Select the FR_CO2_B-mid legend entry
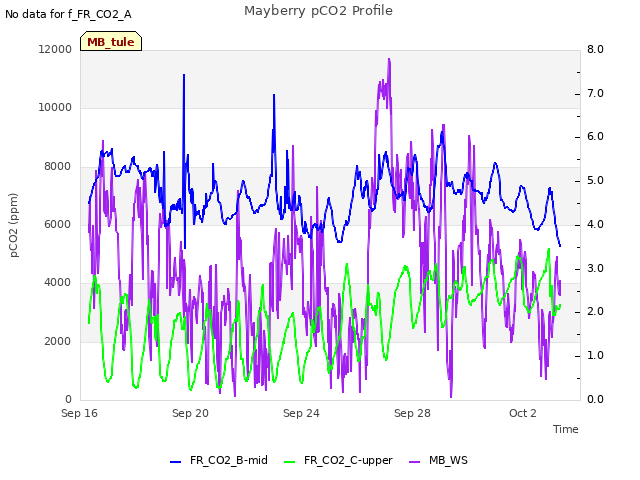 [219, 460]
